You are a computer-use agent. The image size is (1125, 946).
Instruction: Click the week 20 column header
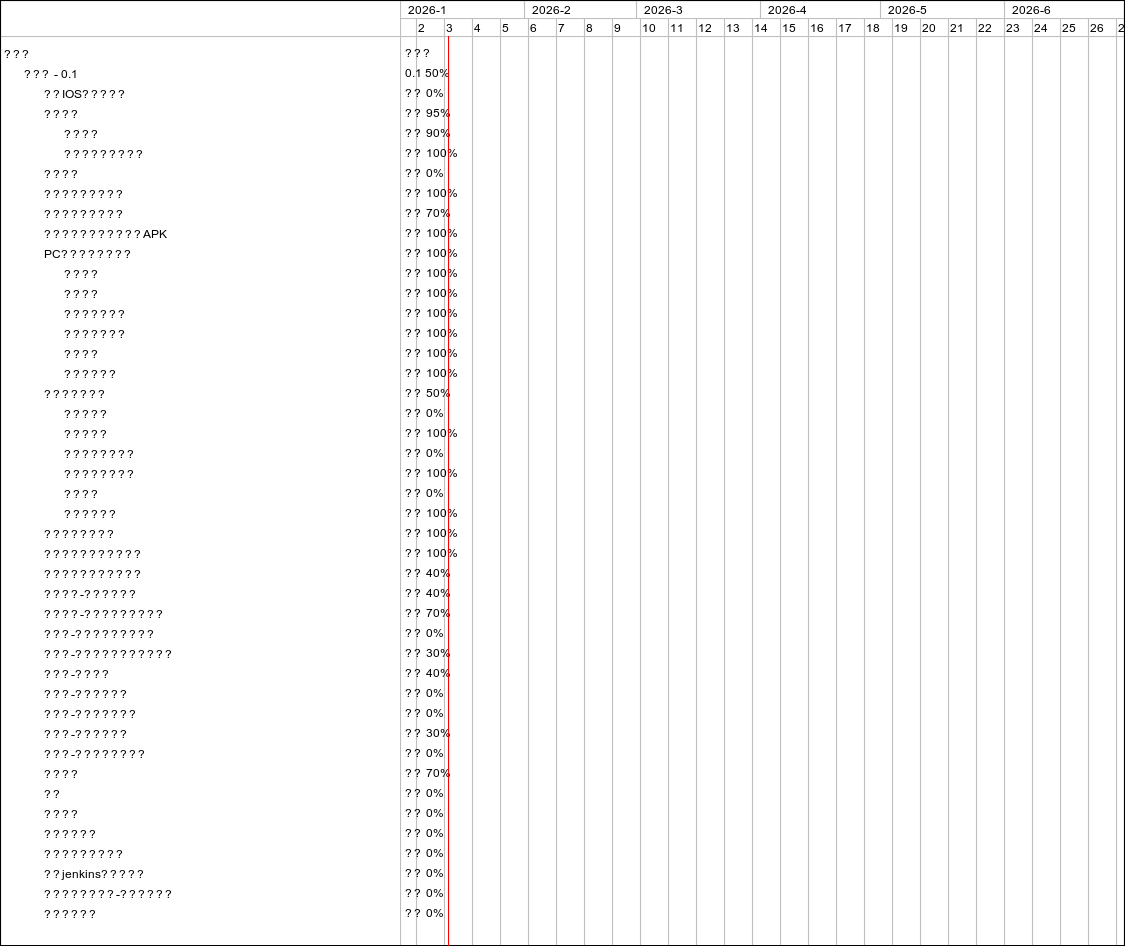(x=929, y=28)
